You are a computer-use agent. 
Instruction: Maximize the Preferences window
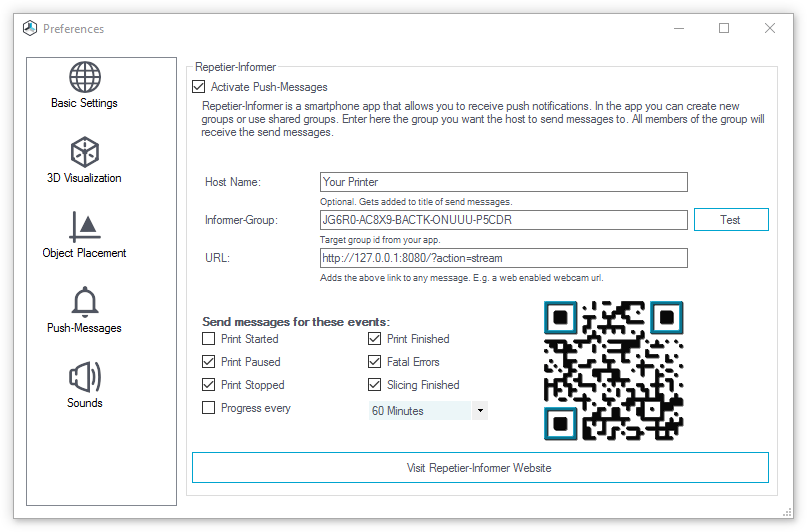[724, 28]
